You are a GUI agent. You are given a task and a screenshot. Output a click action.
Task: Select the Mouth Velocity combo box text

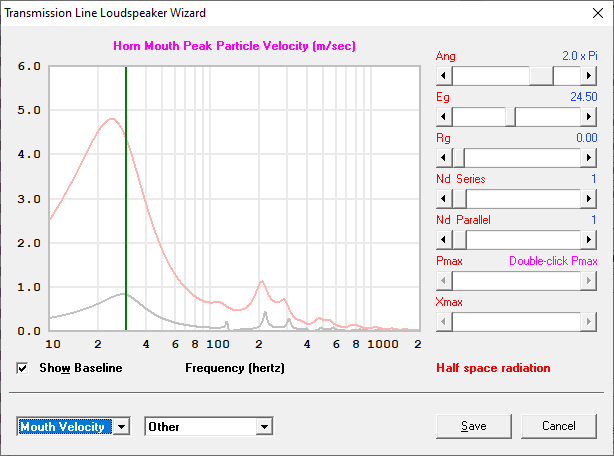65,427
